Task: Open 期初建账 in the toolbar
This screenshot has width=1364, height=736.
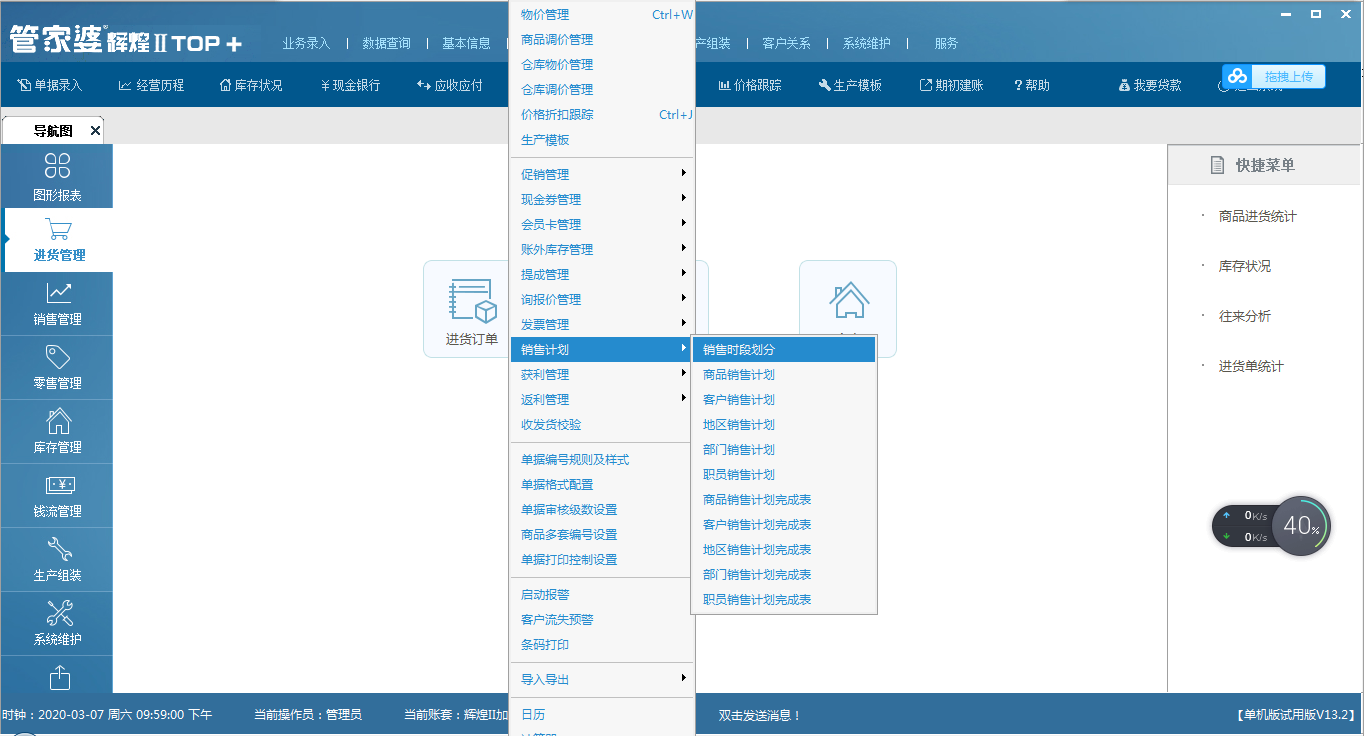Action: pyautogui.click(x=951, y=85)
